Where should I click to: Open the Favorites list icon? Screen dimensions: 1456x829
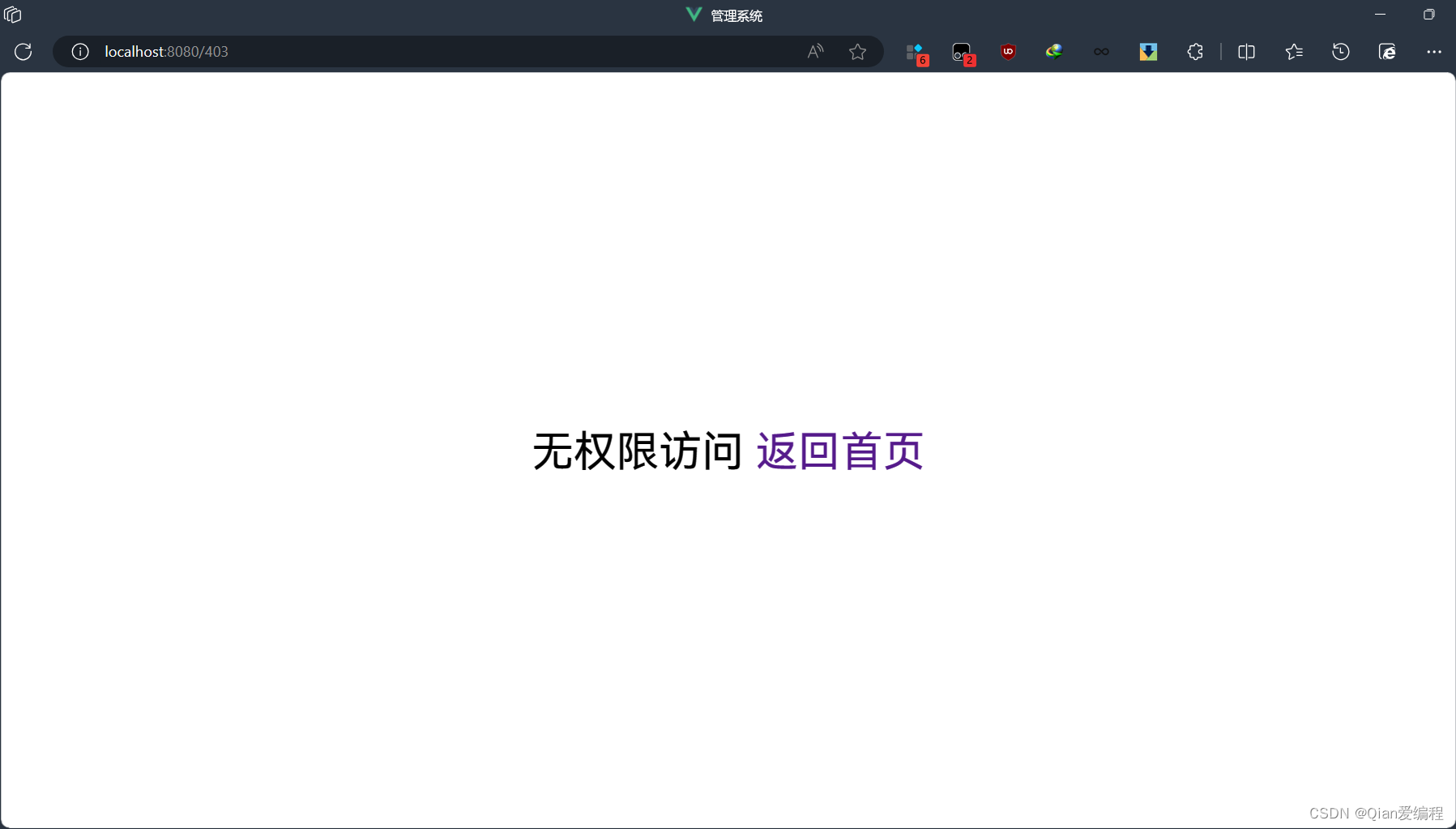pyautogui.click(x=1294, y=52)
